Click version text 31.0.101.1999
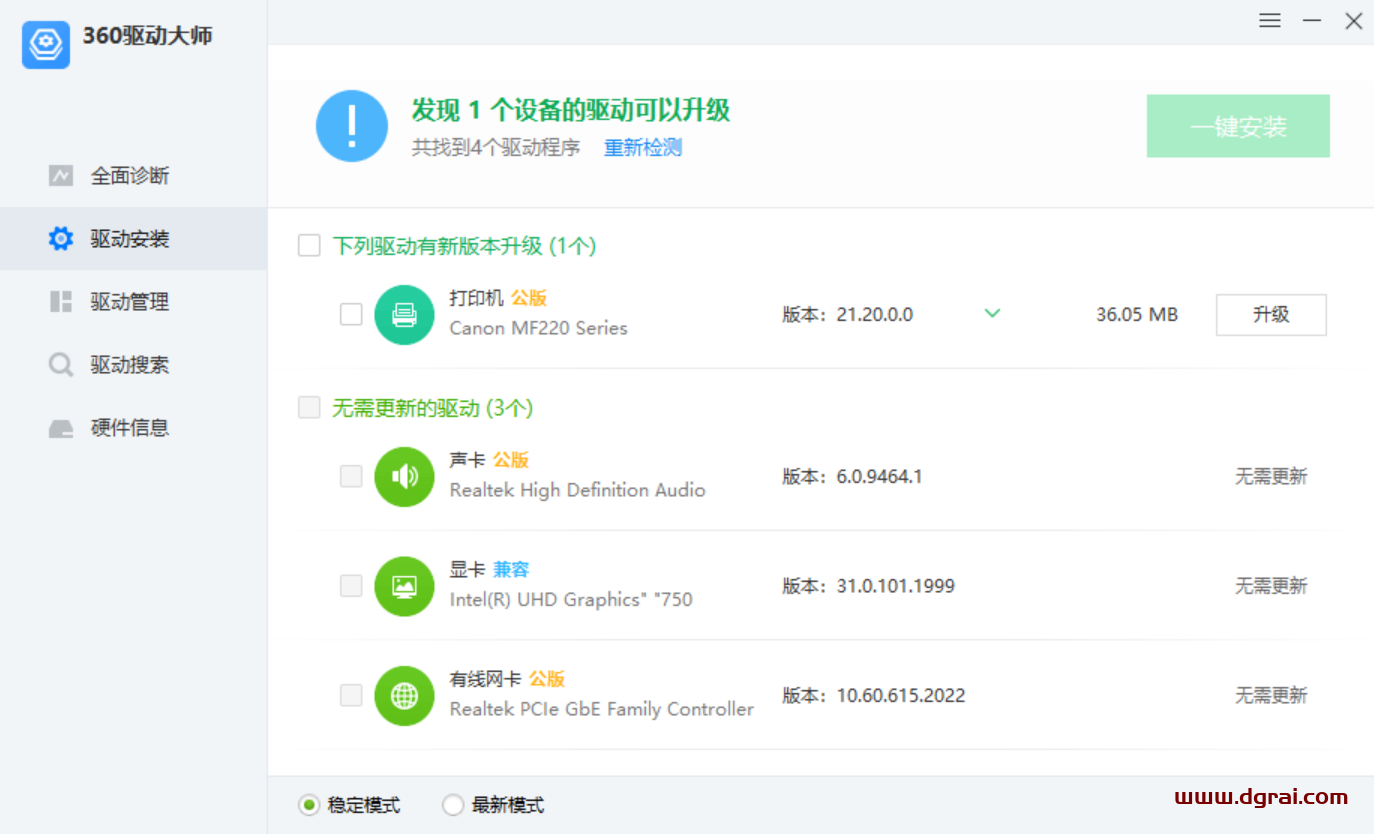Image resolution: width=1374 pixels, height=834 pixels. point(896,586)
